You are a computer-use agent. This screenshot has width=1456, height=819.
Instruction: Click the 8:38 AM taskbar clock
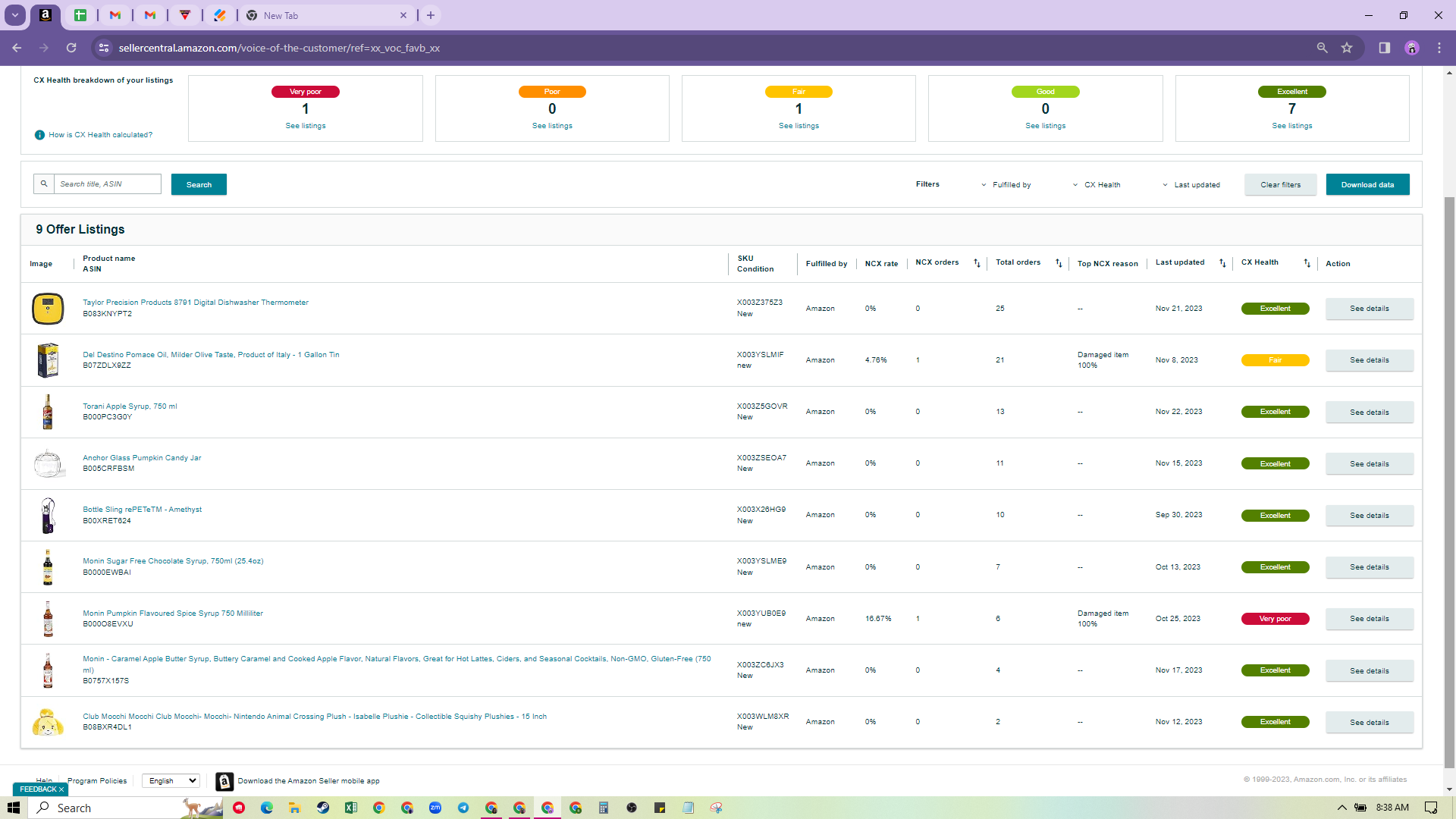click(x=1392, y=808)
